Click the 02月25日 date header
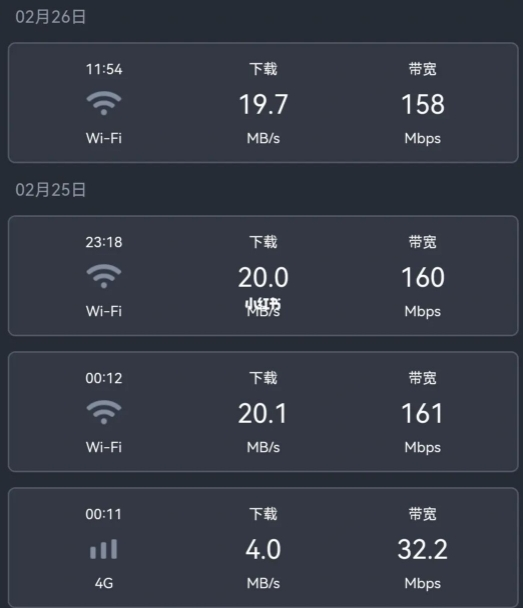Viewport: 523px width, 608px height. [50, 190]
